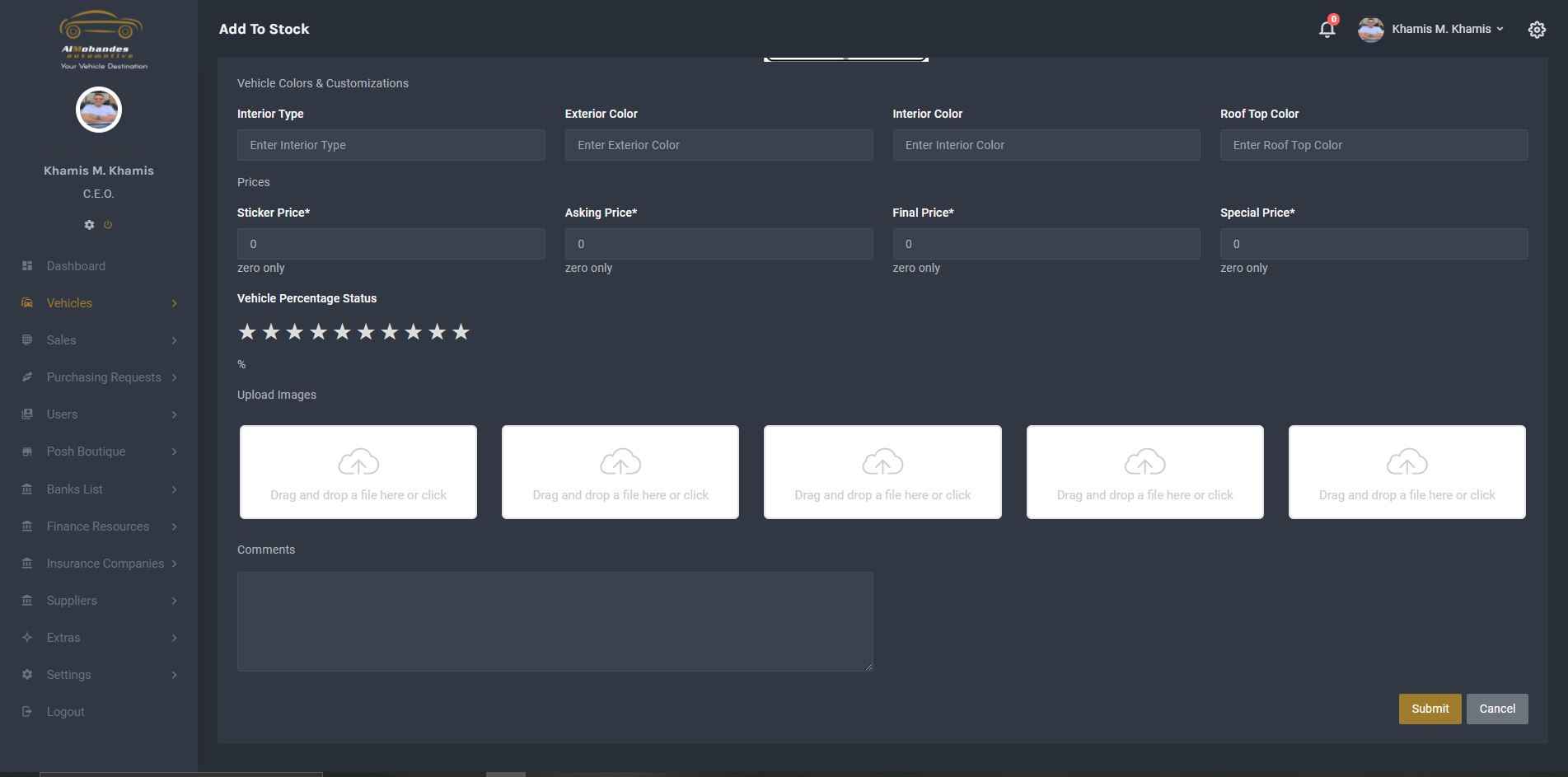1568x777 pixels.
Task: Click small gear icon under C.E.O.
Action: (89, 225)
